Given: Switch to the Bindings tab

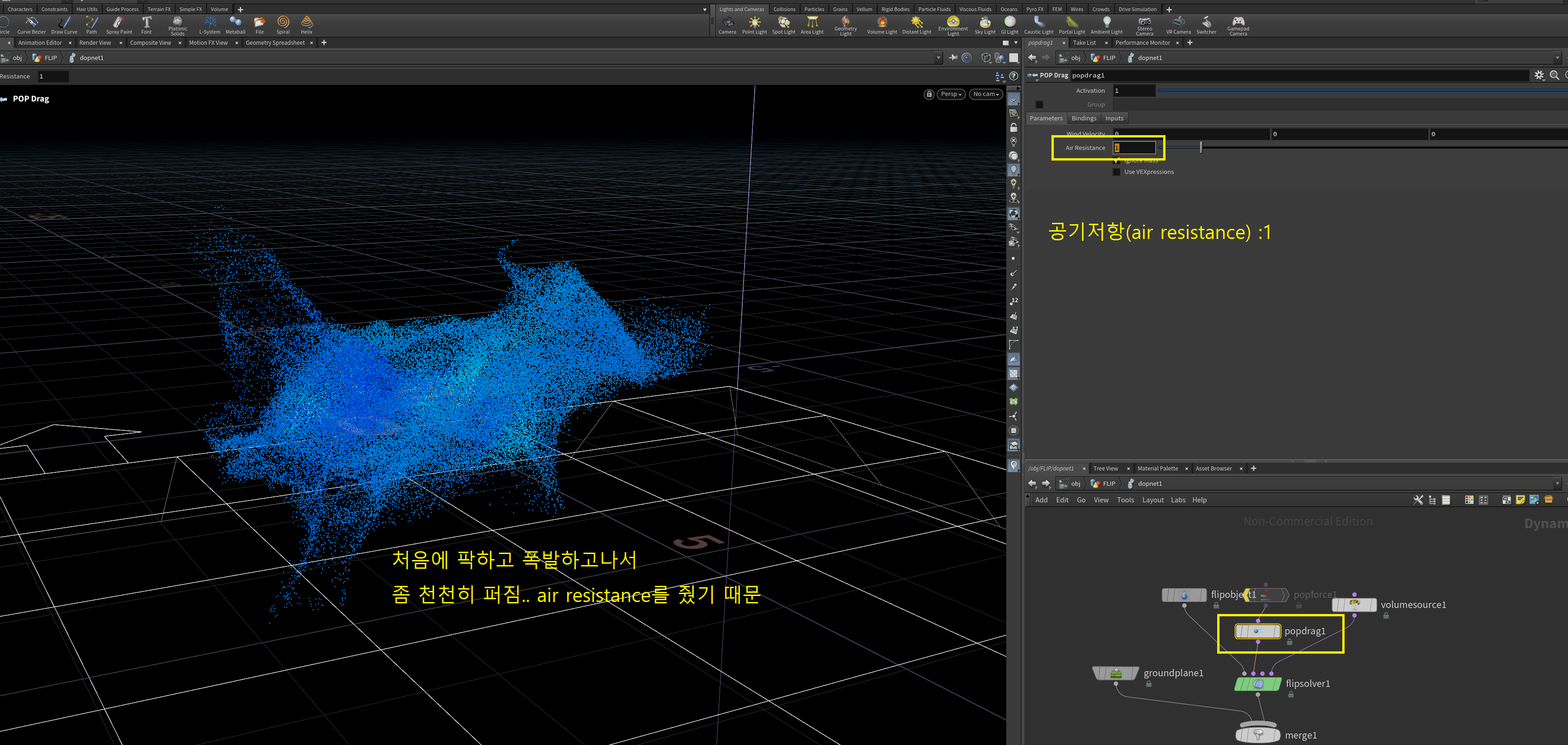Looking at the screenshot, I should click(1083, 119).
